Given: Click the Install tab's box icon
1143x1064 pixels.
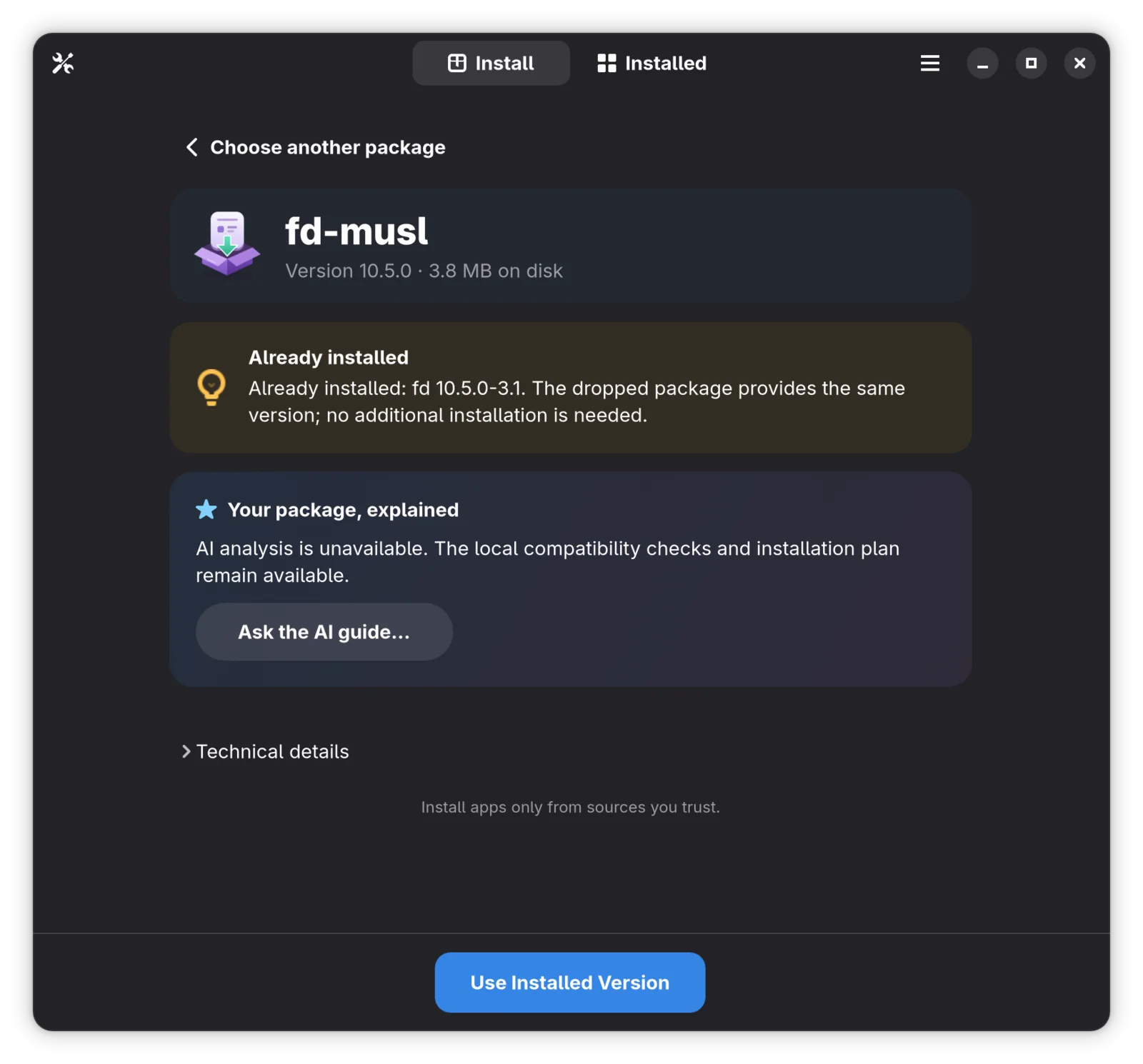Looking at the screenshot, I should click(x=457, y=64).
